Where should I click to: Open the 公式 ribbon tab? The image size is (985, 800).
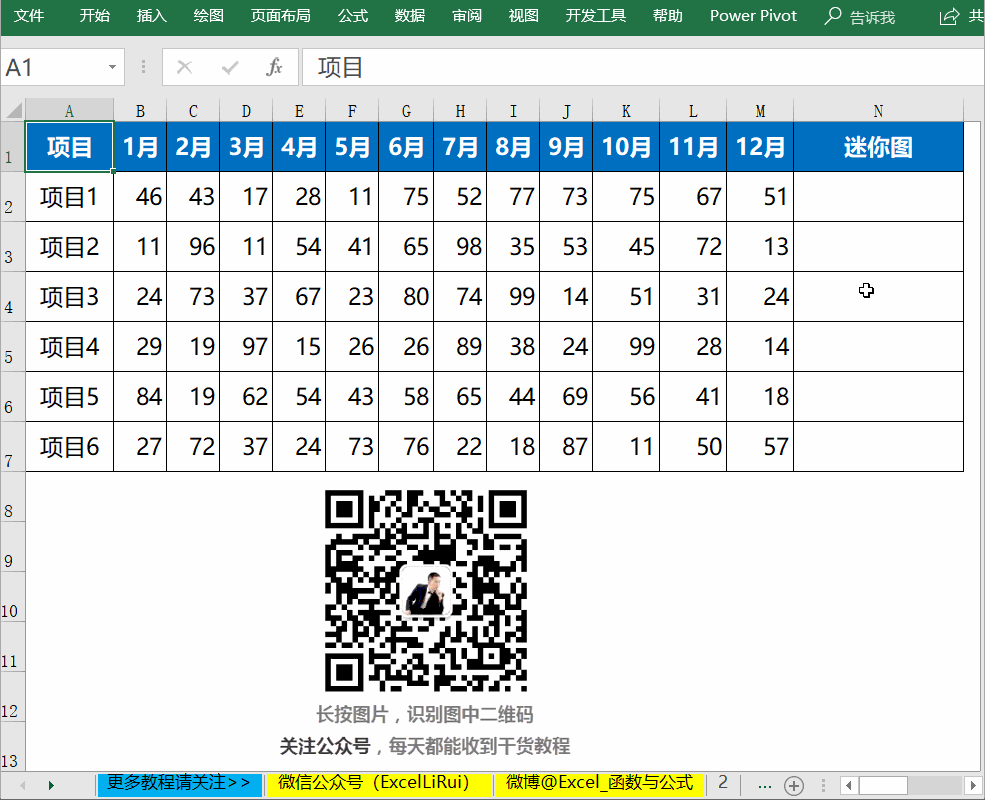coord(353,16)
